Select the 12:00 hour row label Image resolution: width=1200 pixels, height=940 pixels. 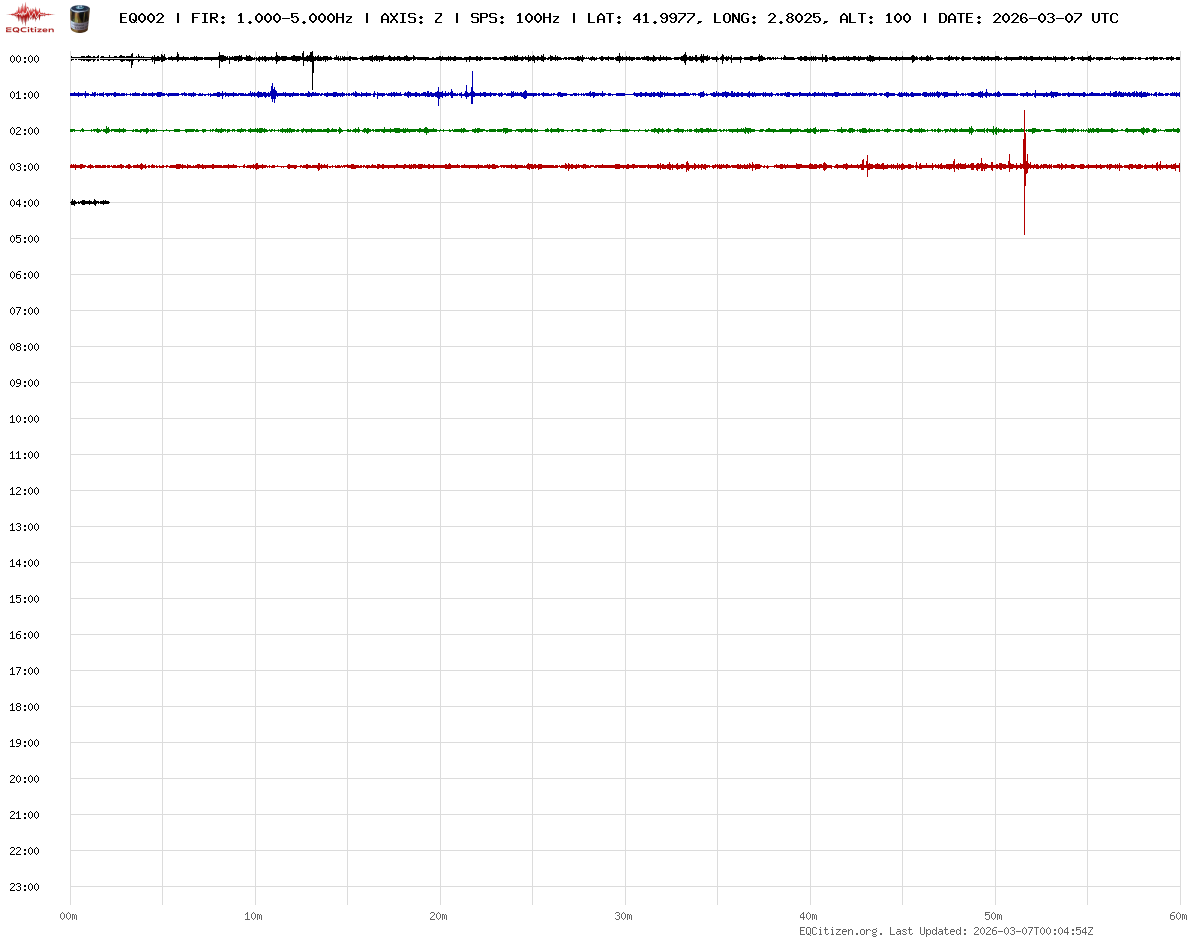[x=24, y=491]
